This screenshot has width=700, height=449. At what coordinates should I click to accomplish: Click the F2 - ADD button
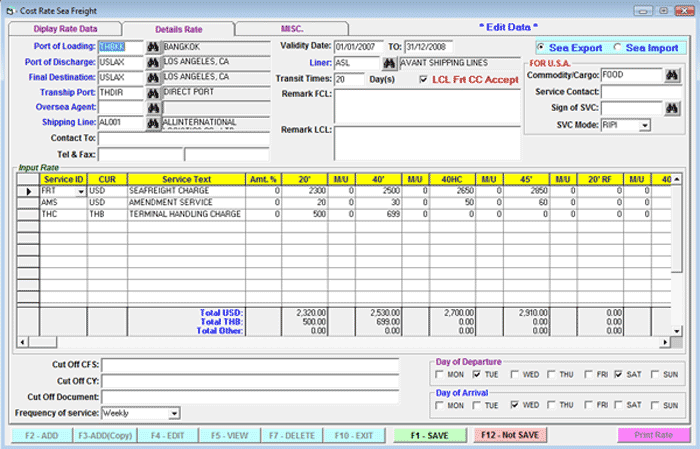[x=42, y=436]
